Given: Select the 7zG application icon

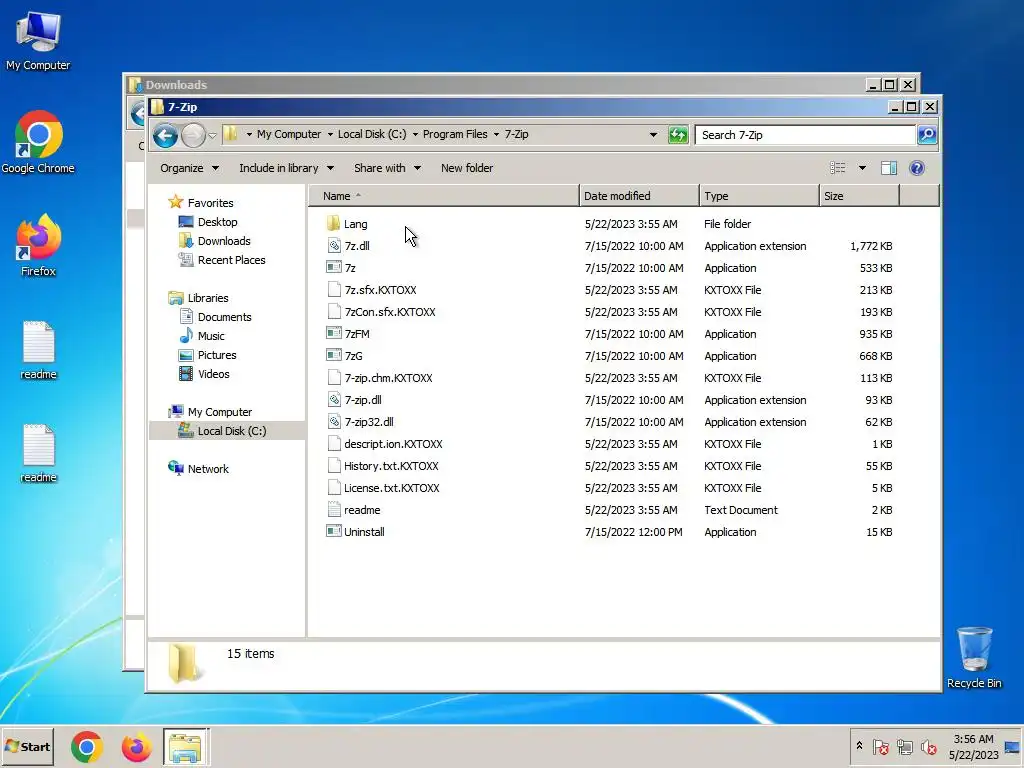Looking at the screenshot, I should coord(334,356).
